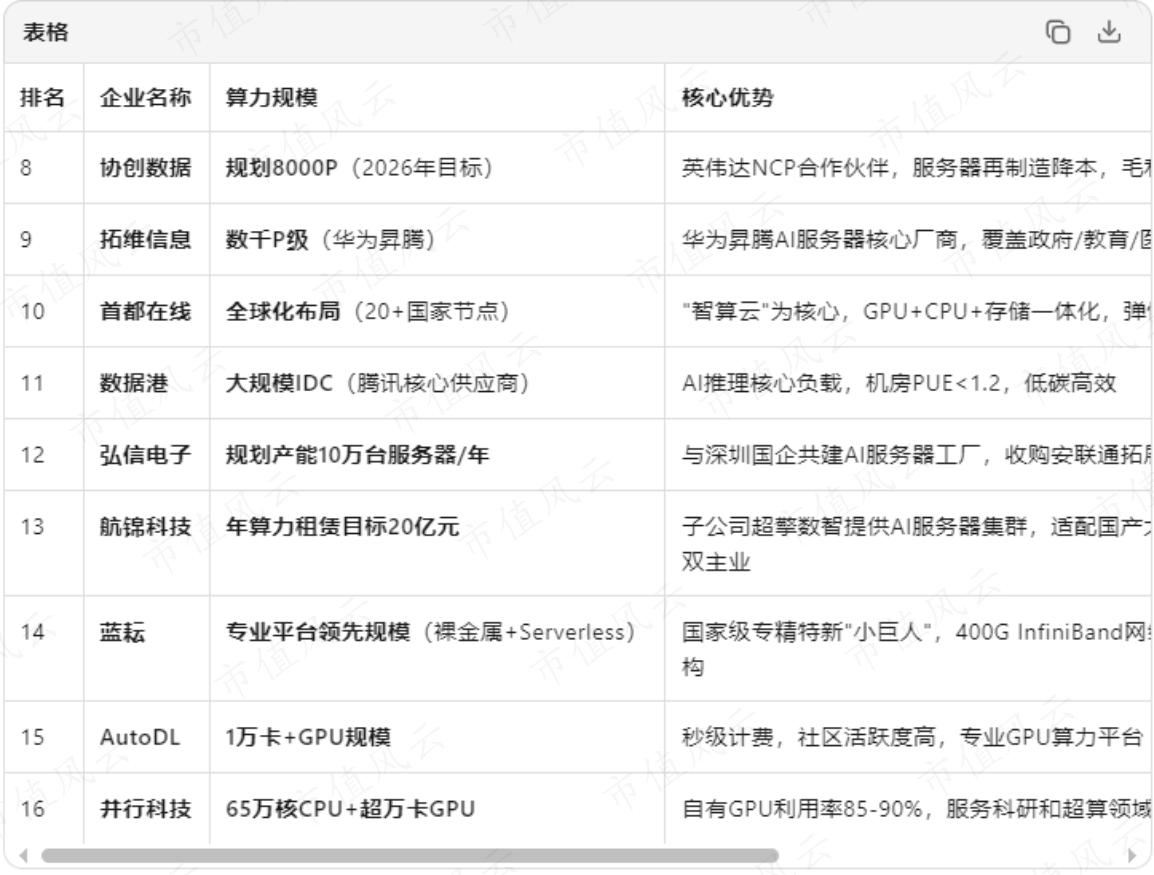Select the 企业名称 column header
The image size is (1154, 875).
[x=146, y=97]
